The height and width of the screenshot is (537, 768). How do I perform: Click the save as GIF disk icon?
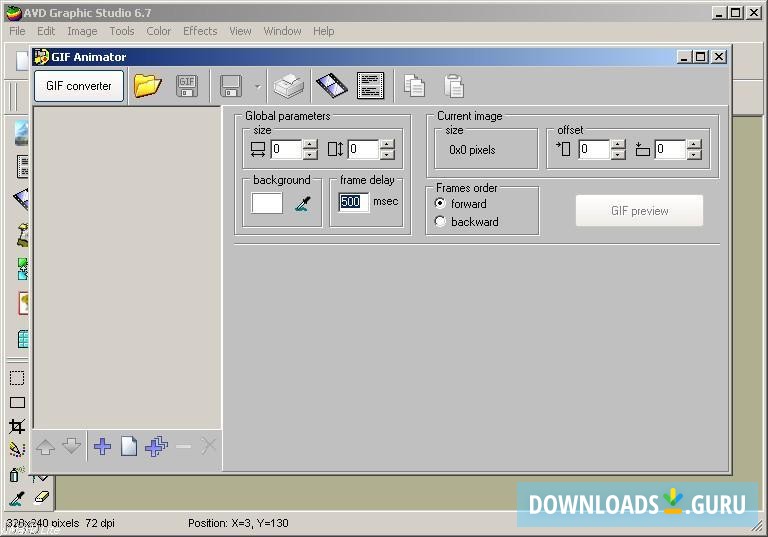(x=187, y=86)
